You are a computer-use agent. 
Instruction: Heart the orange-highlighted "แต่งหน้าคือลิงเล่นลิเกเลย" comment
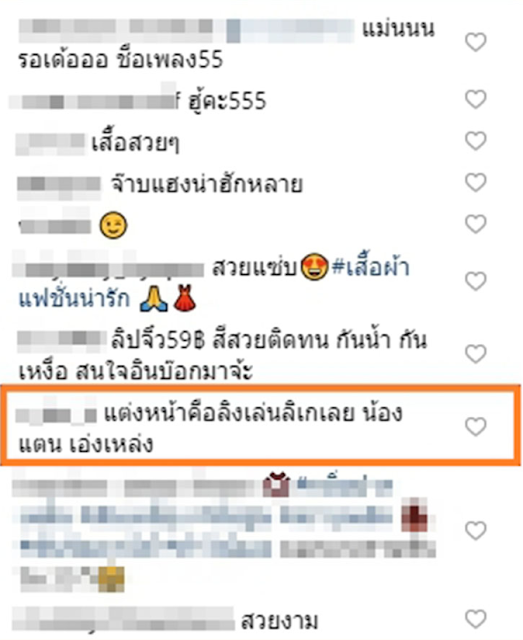(x=476, y=427)
